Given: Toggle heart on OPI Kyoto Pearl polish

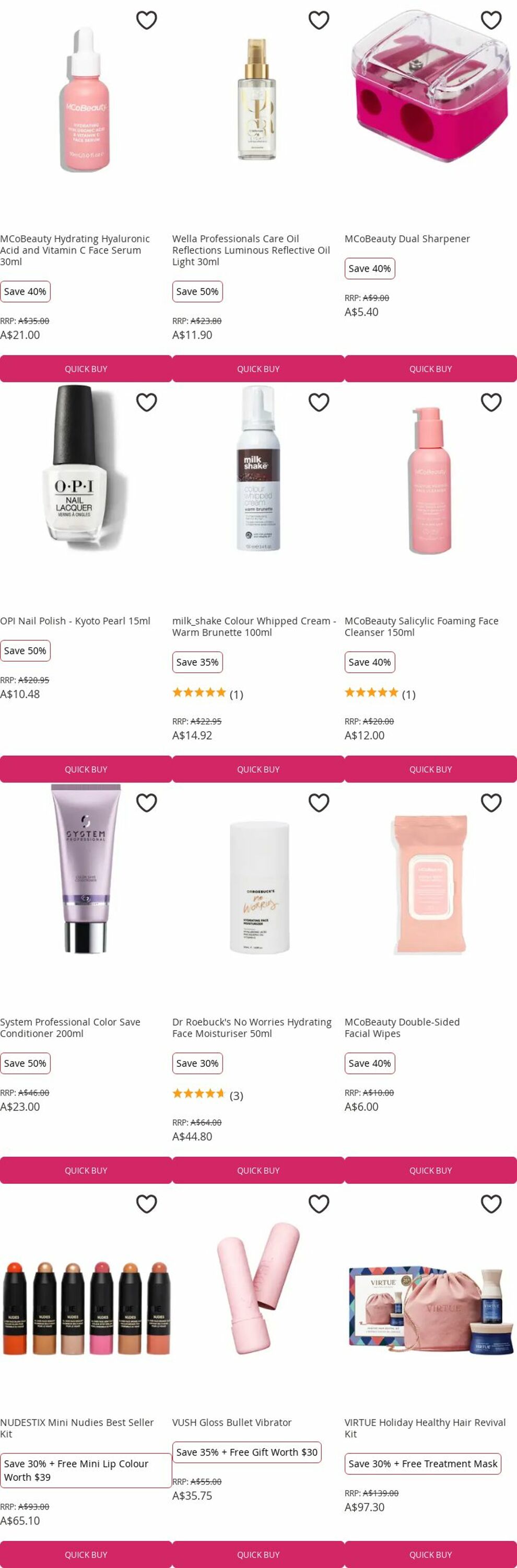Looking at the screenshot, I should click(x=147, y=402).
